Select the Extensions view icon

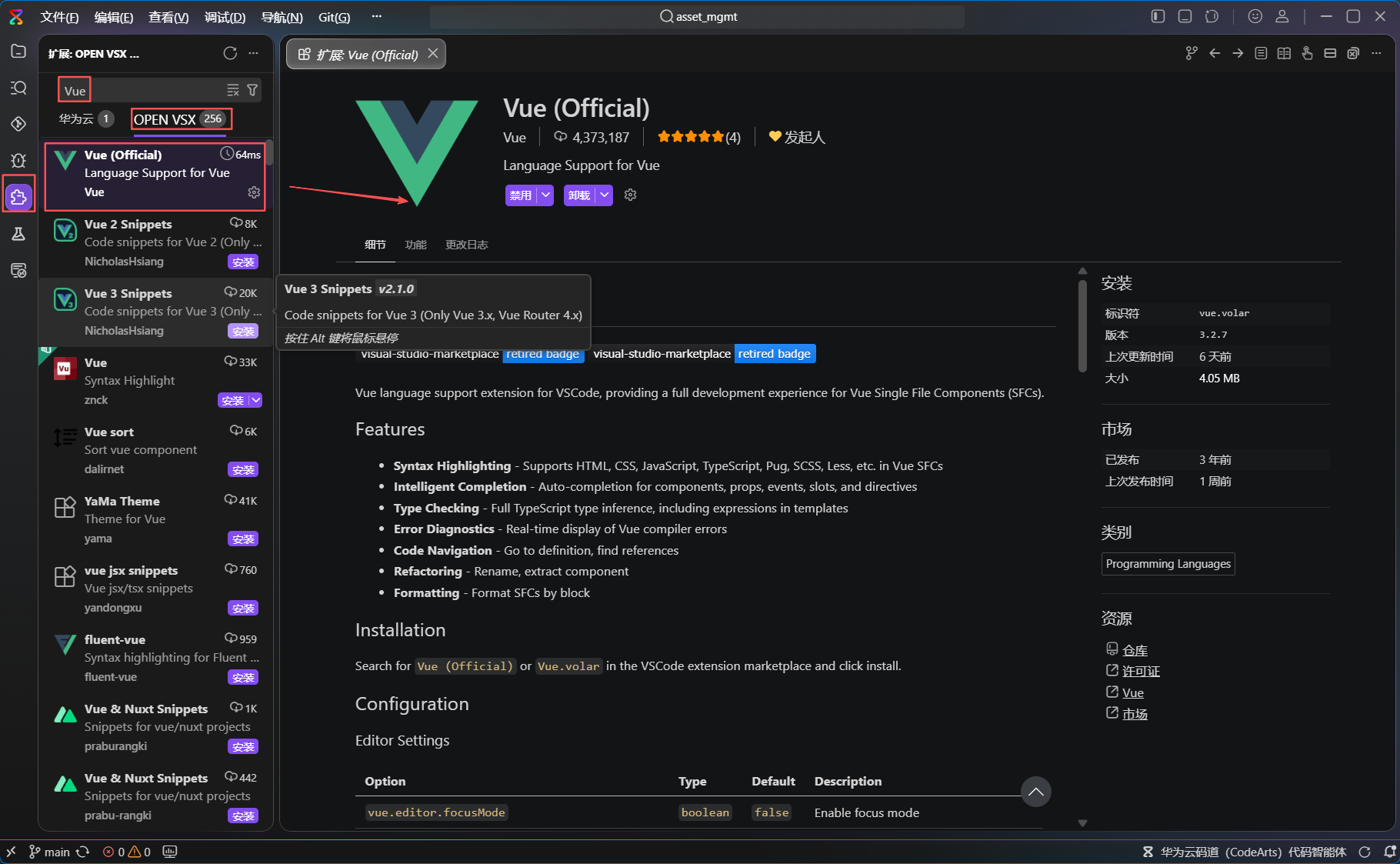click(18, 198)
